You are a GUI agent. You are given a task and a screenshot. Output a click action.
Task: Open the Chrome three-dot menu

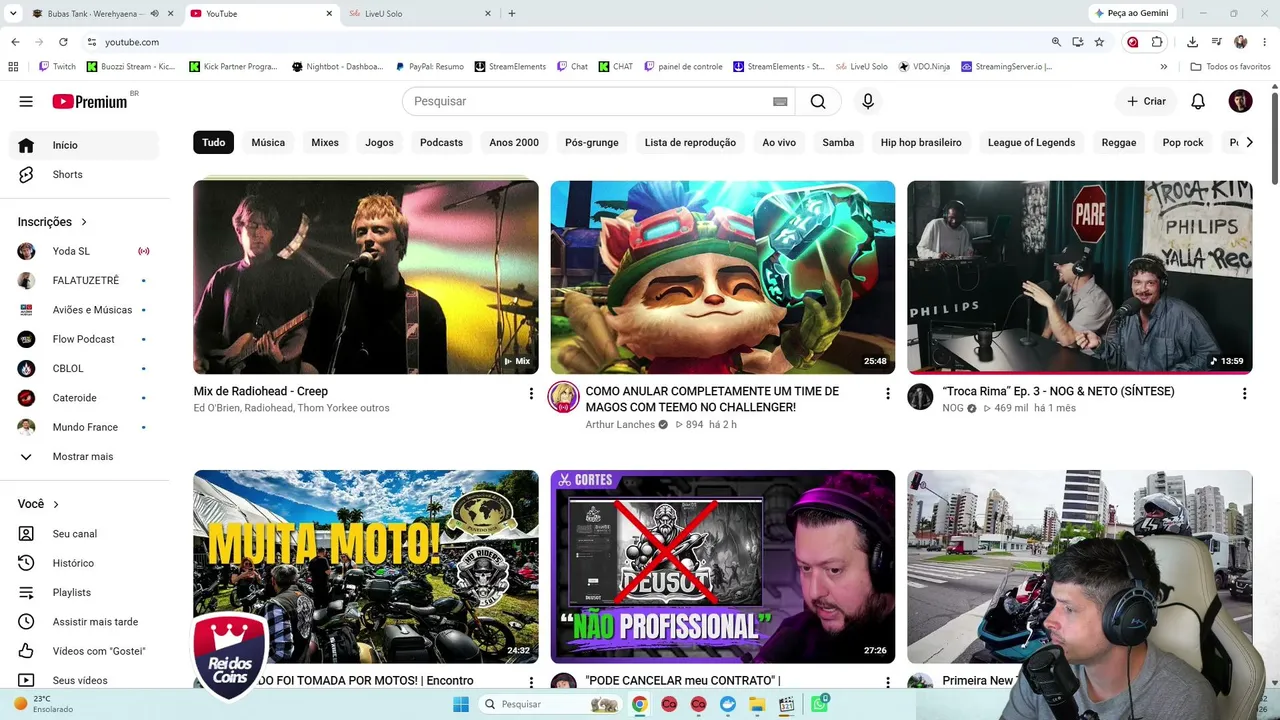[x=1265, y=42]
